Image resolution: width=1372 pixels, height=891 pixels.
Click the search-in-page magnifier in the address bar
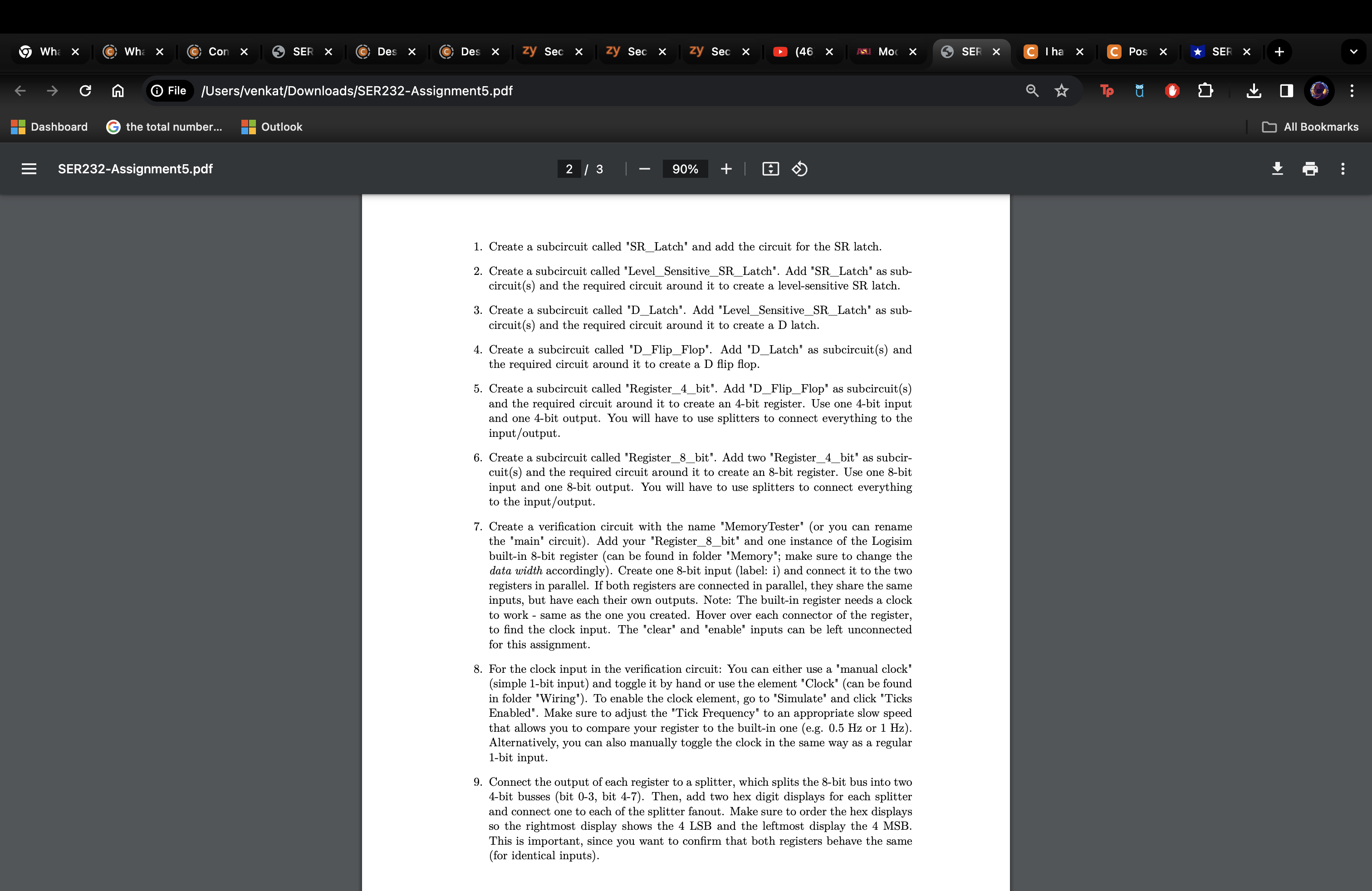click(x=1032, y=90)
